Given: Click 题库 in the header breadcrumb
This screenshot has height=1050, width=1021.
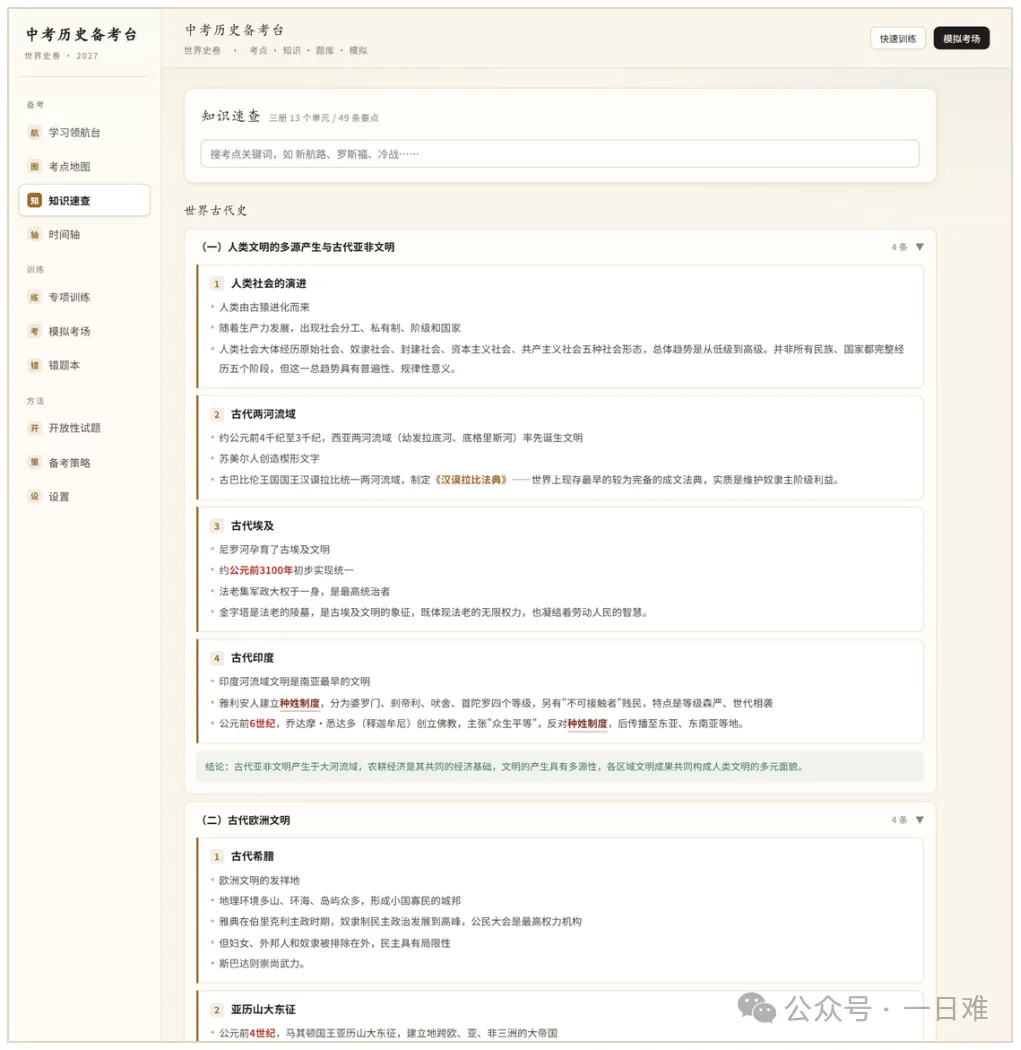Looking at the screenshot, I should (x=325, y=50).
